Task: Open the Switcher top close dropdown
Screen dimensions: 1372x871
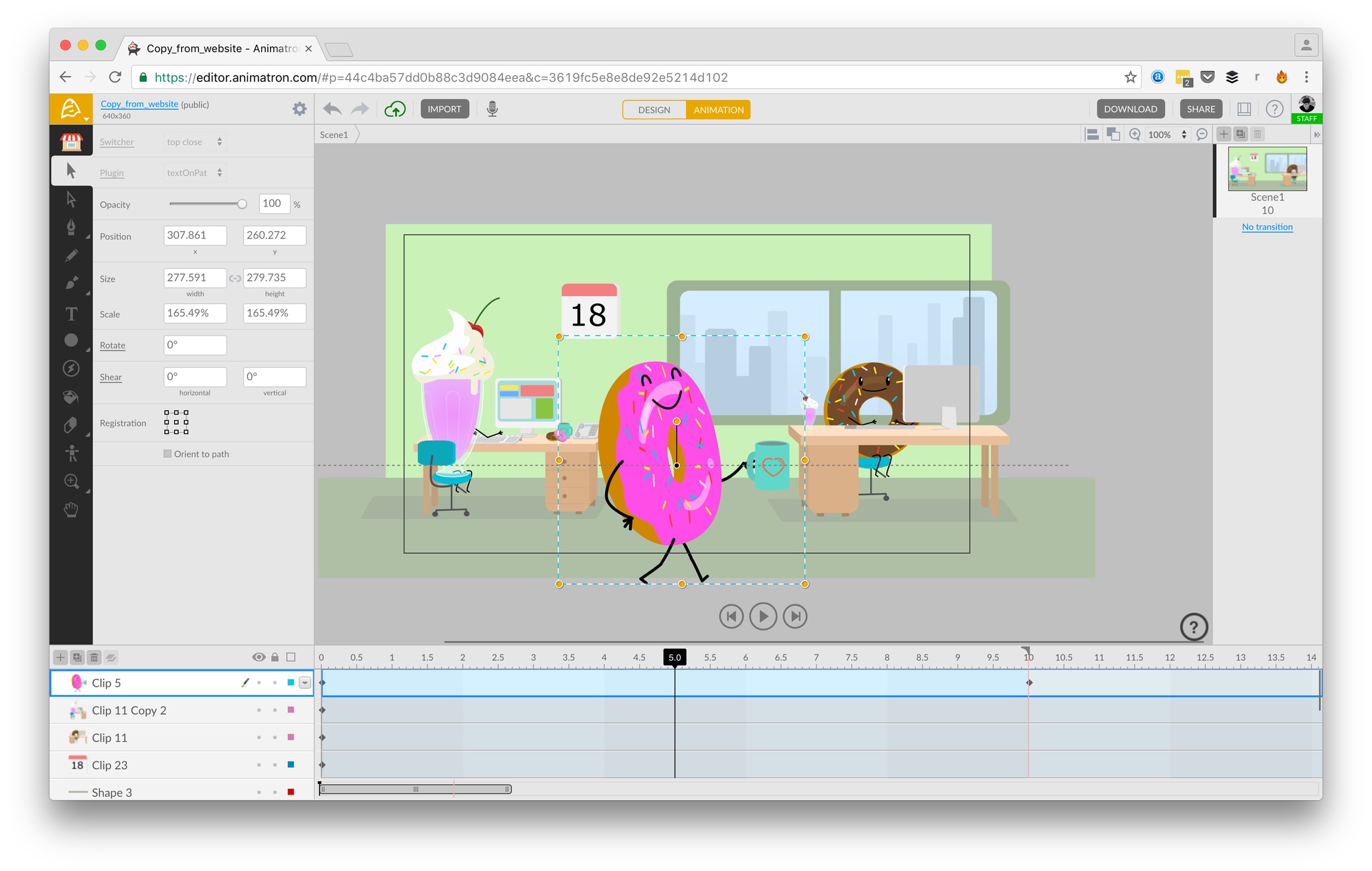Action: pos(194,142)
